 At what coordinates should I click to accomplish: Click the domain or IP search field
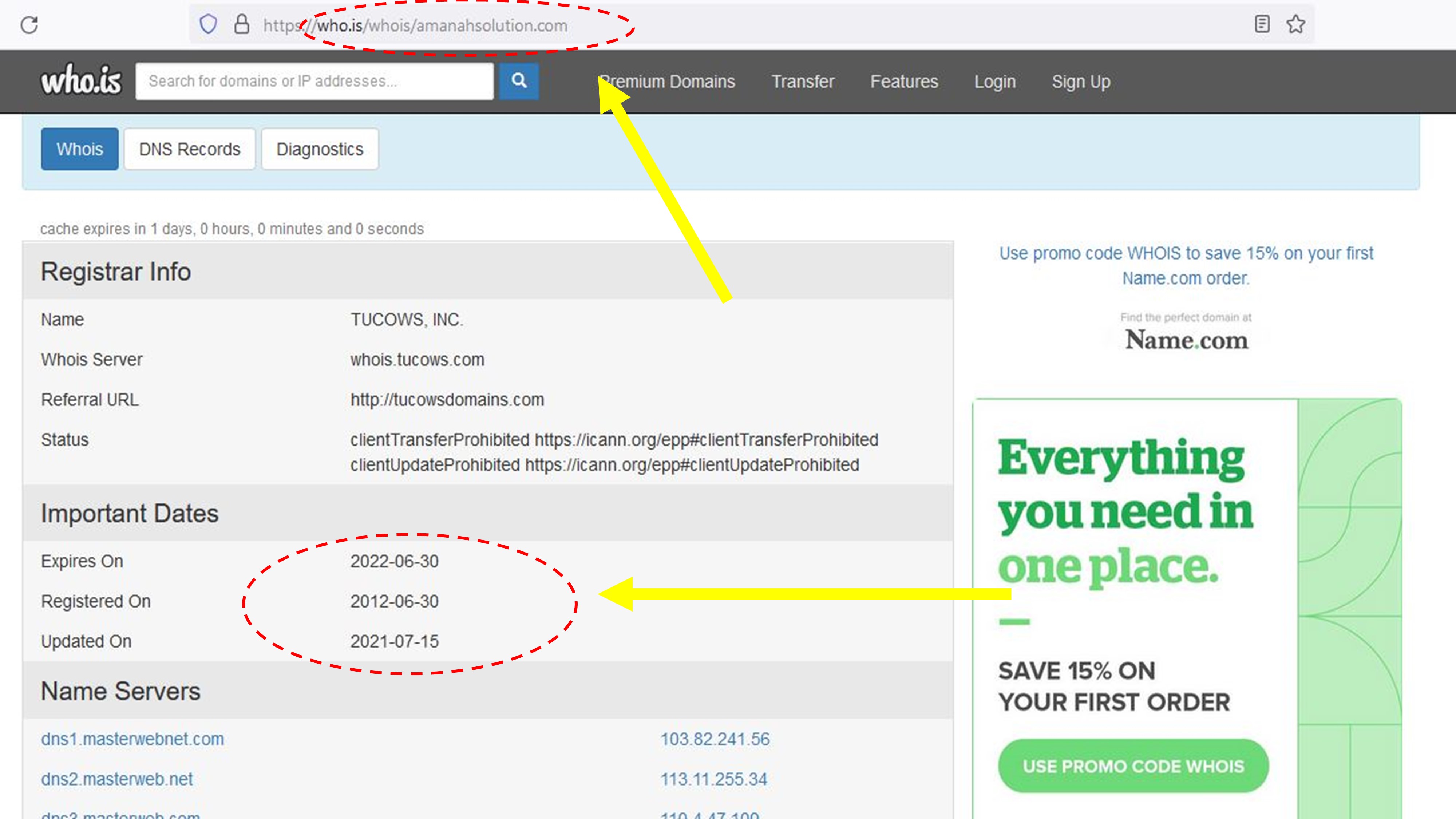[314, 82]
